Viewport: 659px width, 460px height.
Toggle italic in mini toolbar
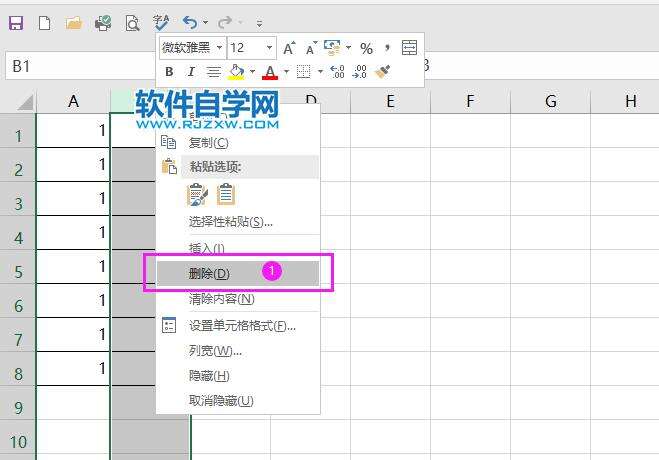pos(191,72)
